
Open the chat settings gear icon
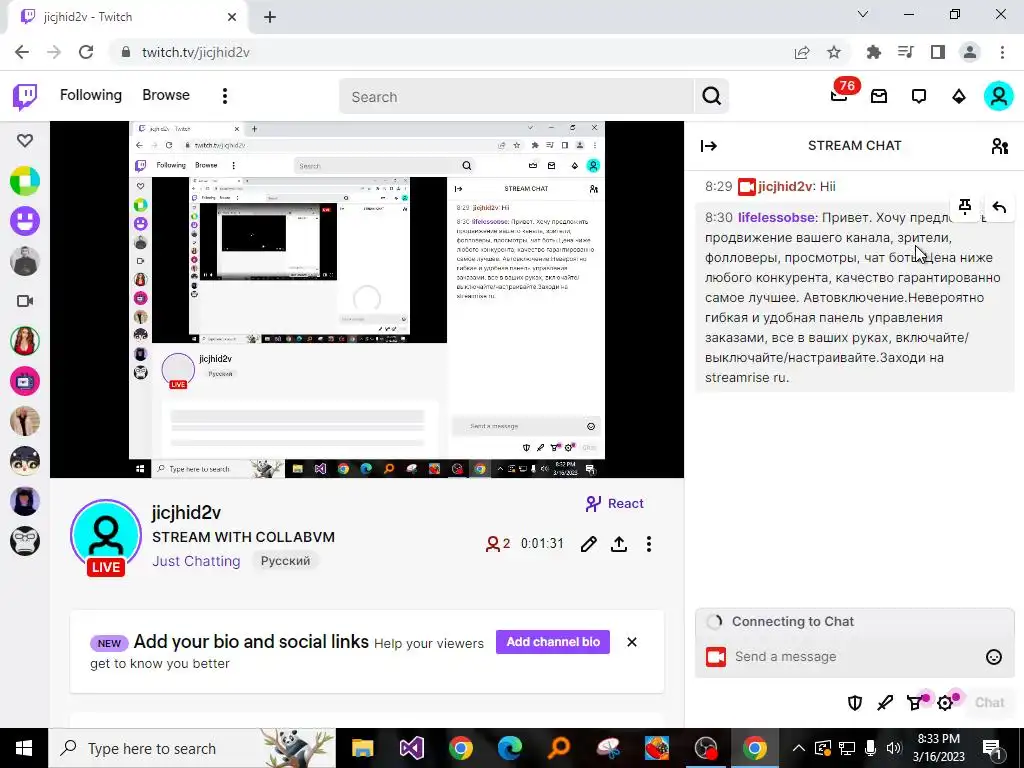click(946, 703)
